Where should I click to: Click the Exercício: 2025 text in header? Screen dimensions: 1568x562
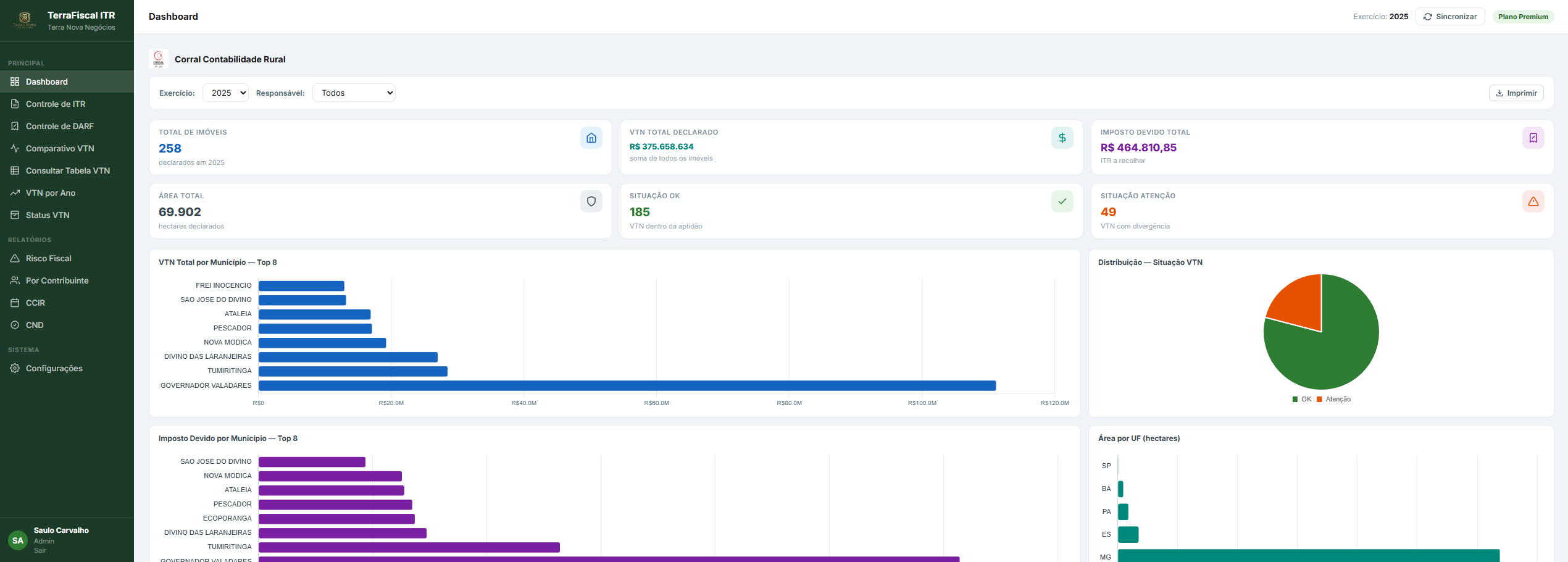(x=1380, y=17)
